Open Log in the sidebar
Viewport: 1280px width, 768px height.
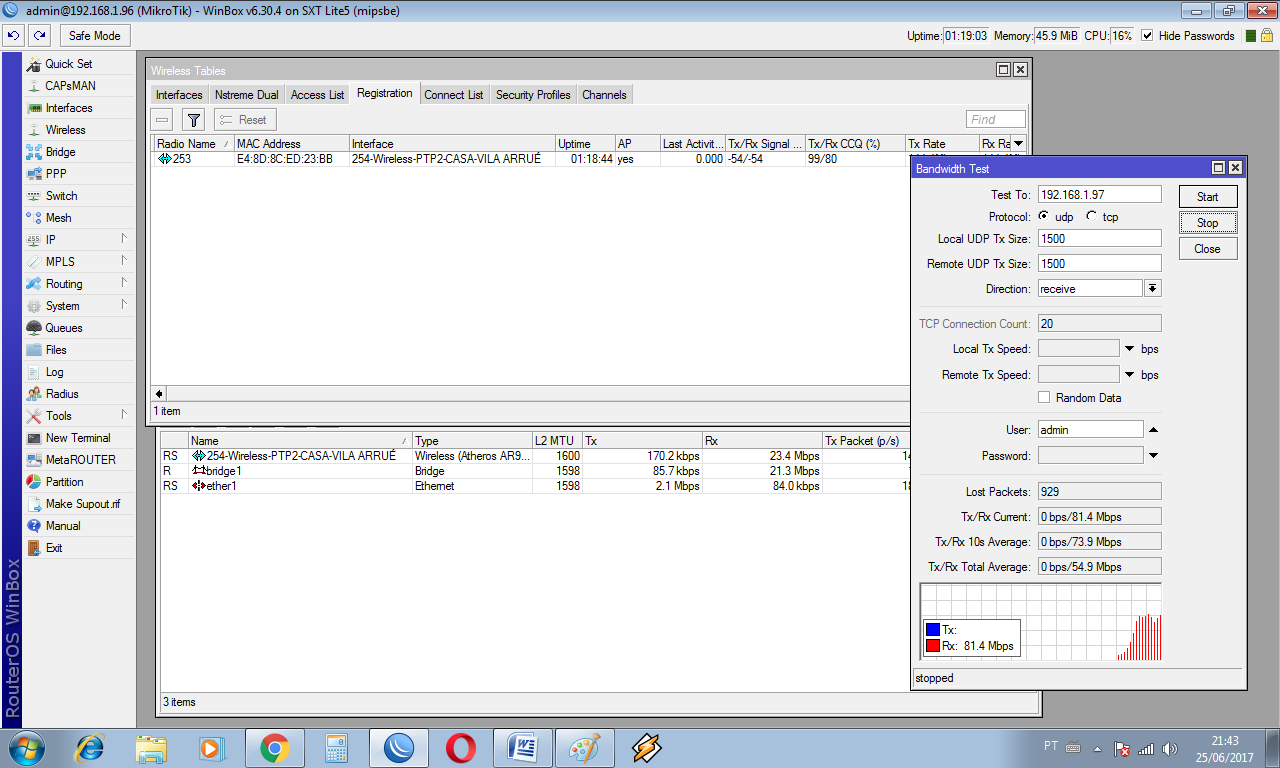[54, 372]
